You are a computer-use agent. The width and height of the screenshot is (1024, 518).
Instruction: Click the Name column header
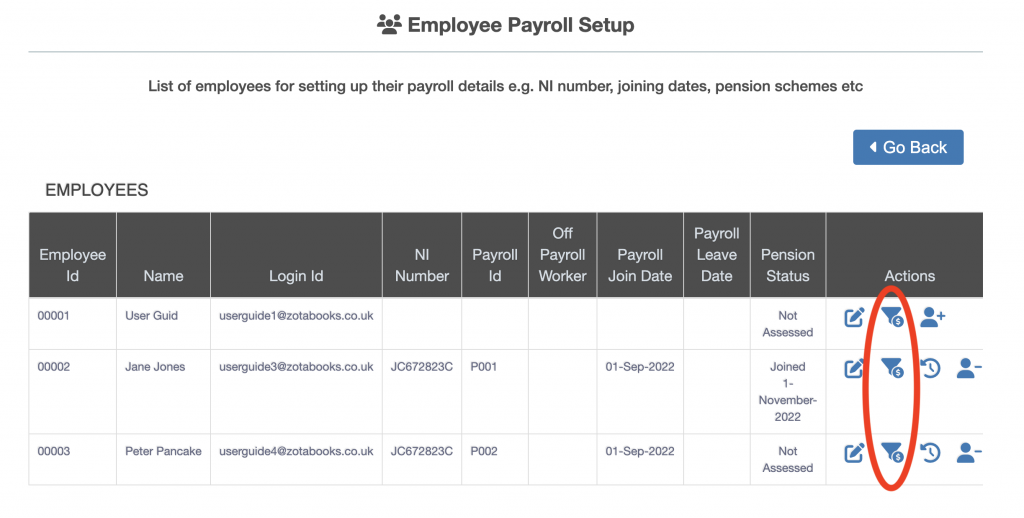click(x=163, y=276)
